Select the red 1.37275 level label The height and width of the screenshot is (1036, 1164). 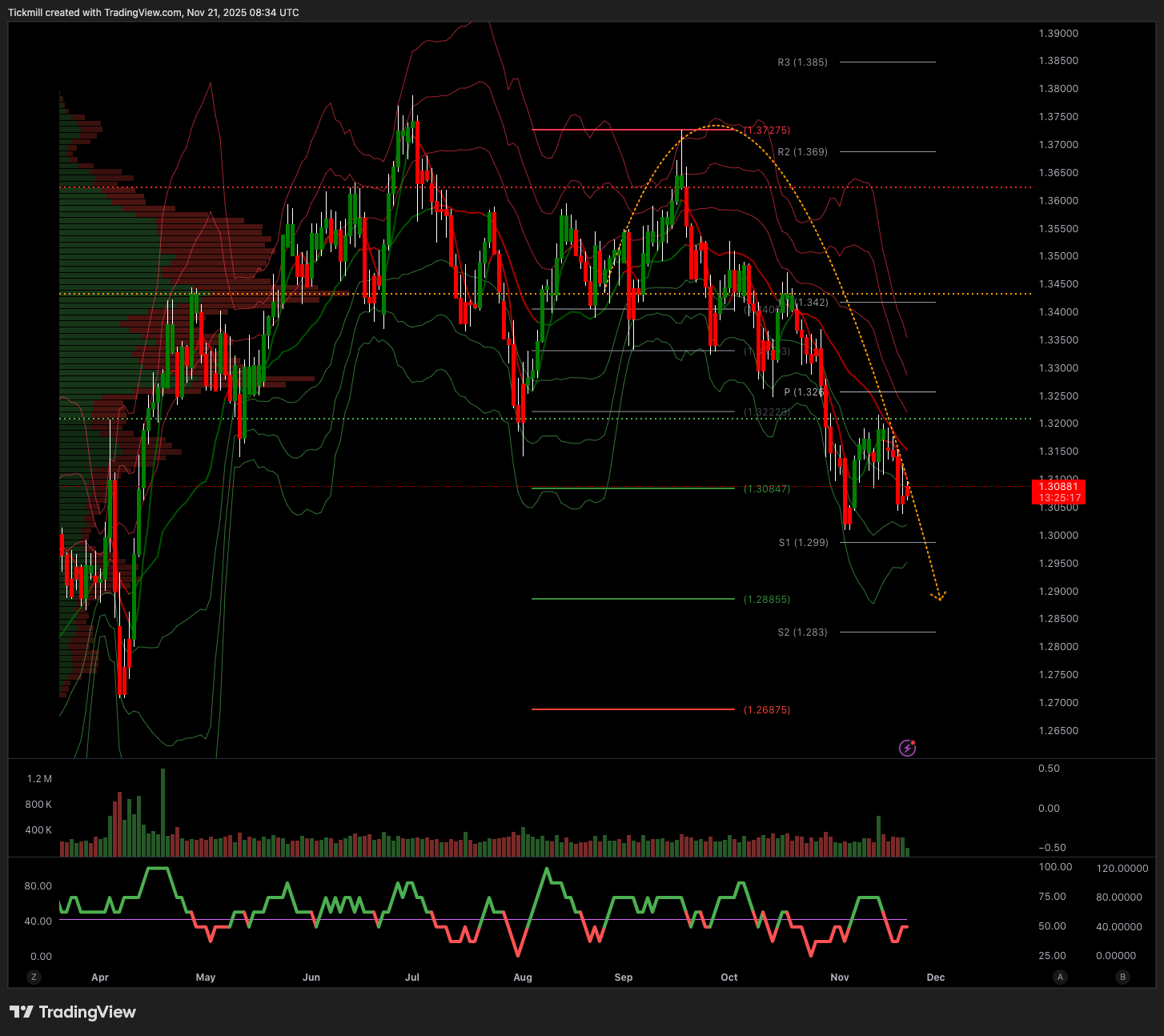click(767, 131)
